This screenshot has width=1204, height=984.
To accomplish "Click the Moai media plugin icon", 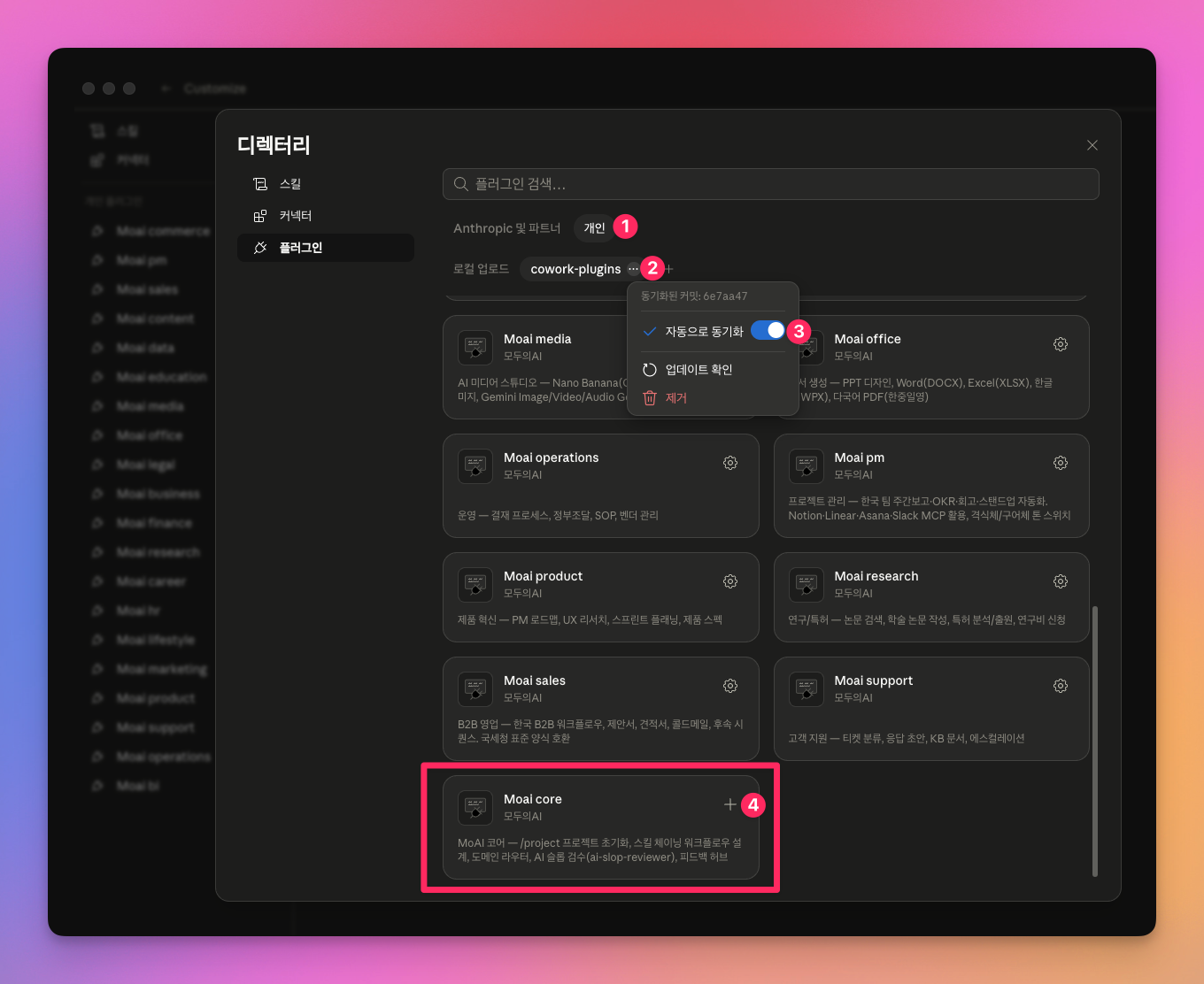I will [x=475, y=348].
